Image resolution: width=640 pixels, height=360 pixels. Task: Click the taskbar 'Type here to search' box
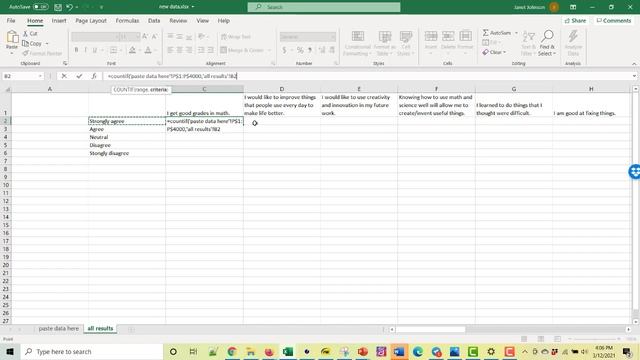tap(91, 351)
